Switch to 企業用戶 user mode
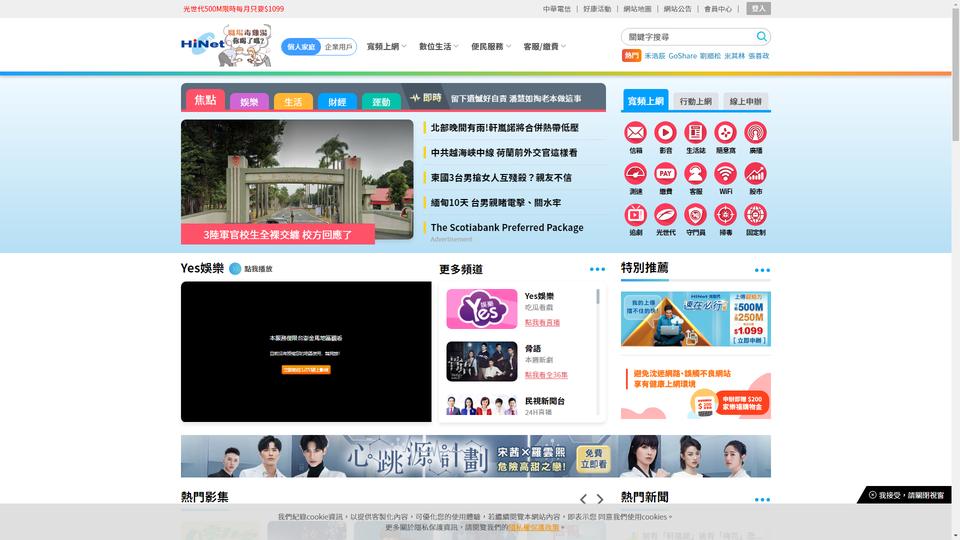This screenshot has height=540, width=960. pos(339,47)
